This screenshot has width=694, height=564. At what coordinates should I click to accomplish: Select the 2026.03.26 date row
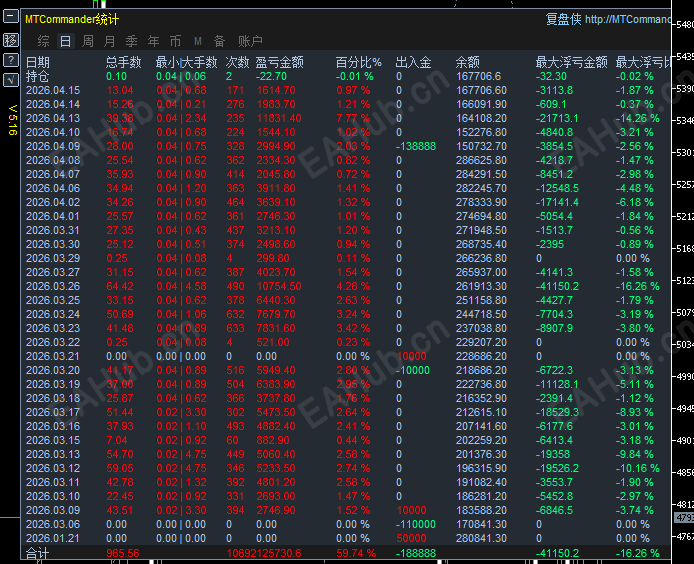point(53,286)
